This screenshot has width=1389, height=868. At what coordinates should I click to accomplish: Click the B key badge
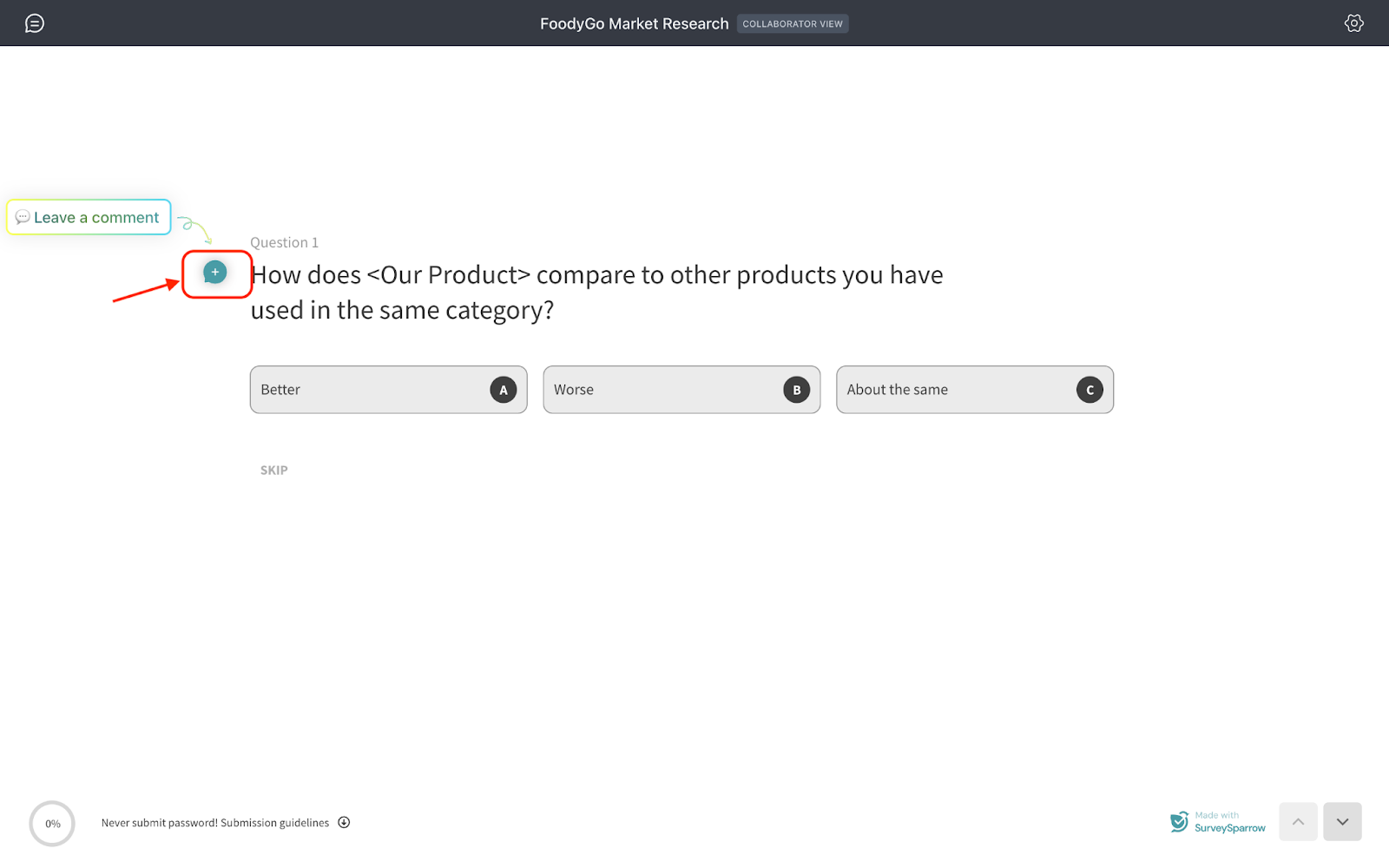point(796,390)
